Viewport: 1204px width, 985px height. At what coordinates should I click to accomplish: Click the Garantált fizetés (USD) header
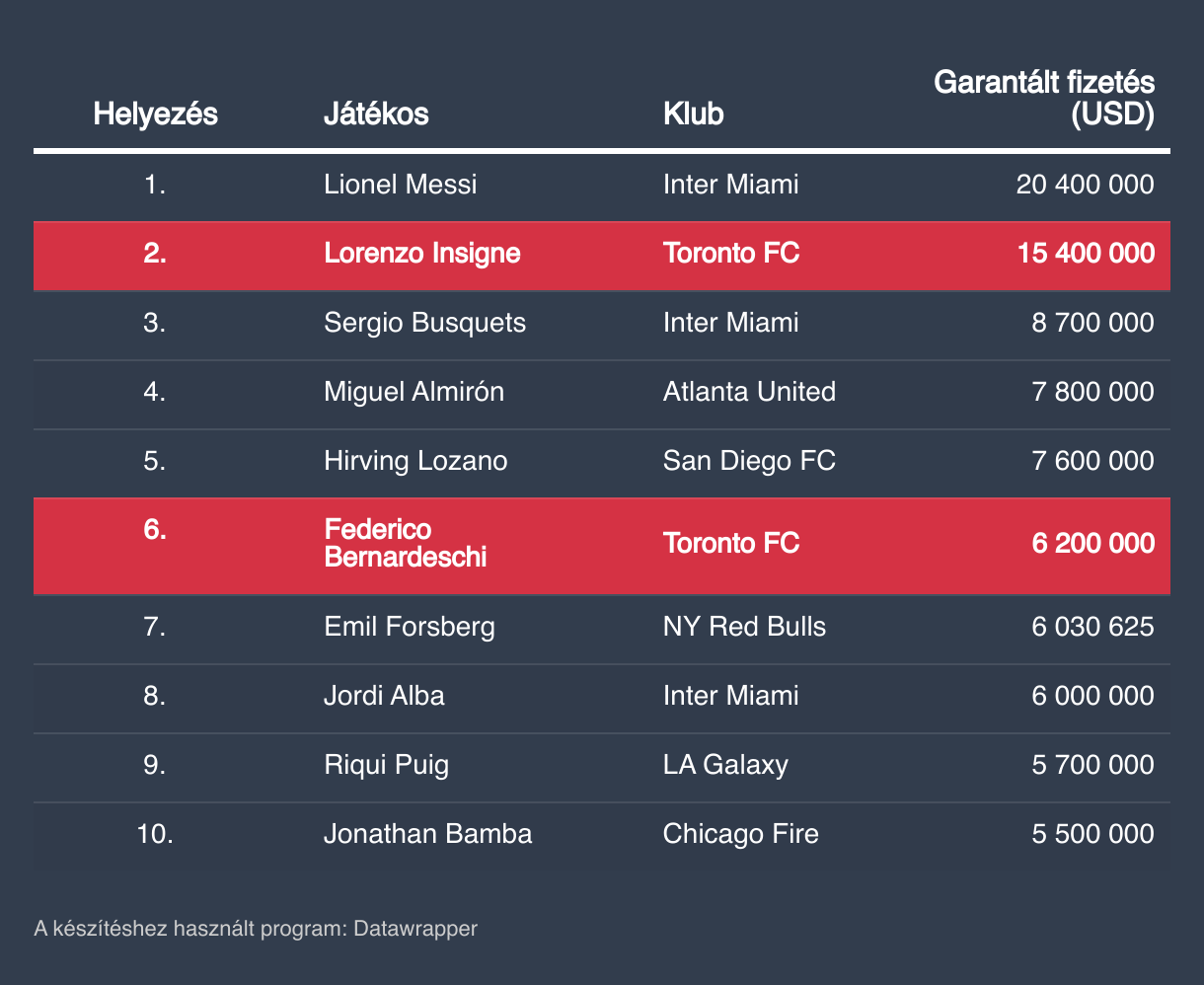pyautogui.click(x=1044, y=99)
